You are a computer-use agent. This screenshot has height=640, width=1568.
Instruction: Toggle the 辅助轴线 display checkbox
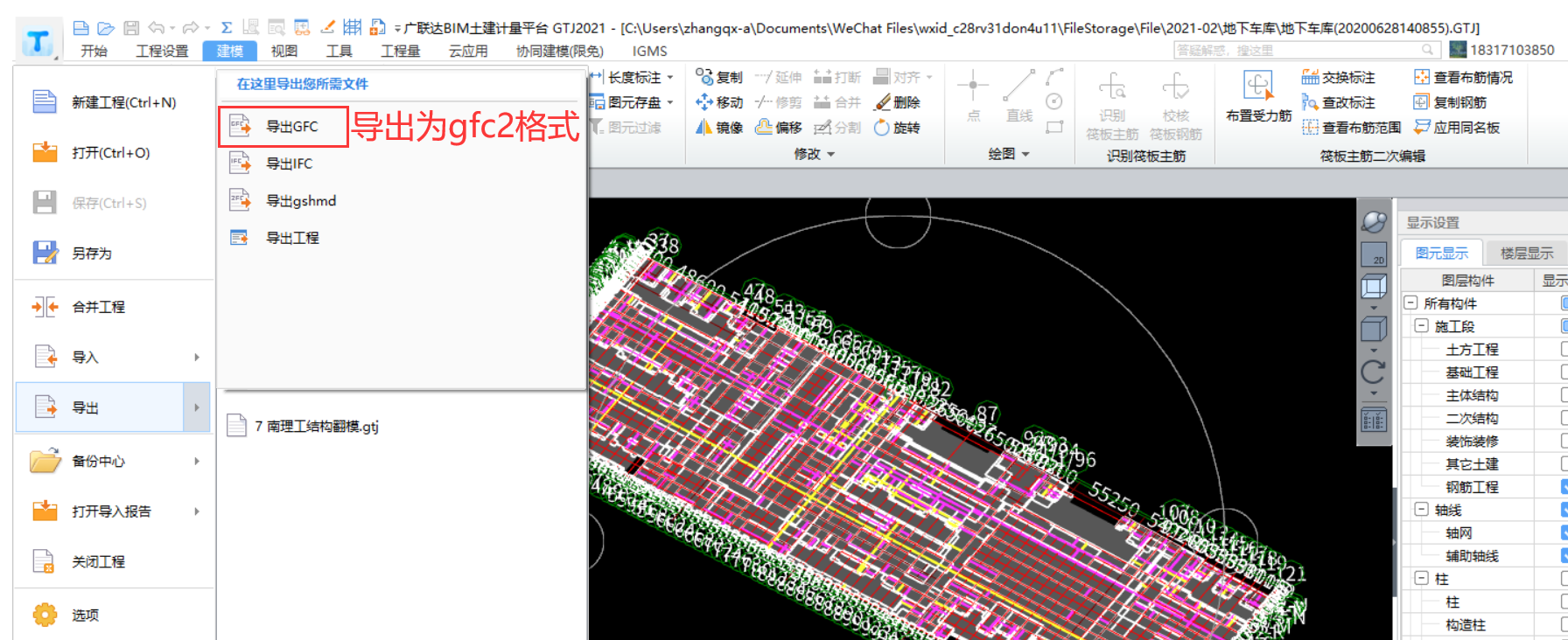1564,555
